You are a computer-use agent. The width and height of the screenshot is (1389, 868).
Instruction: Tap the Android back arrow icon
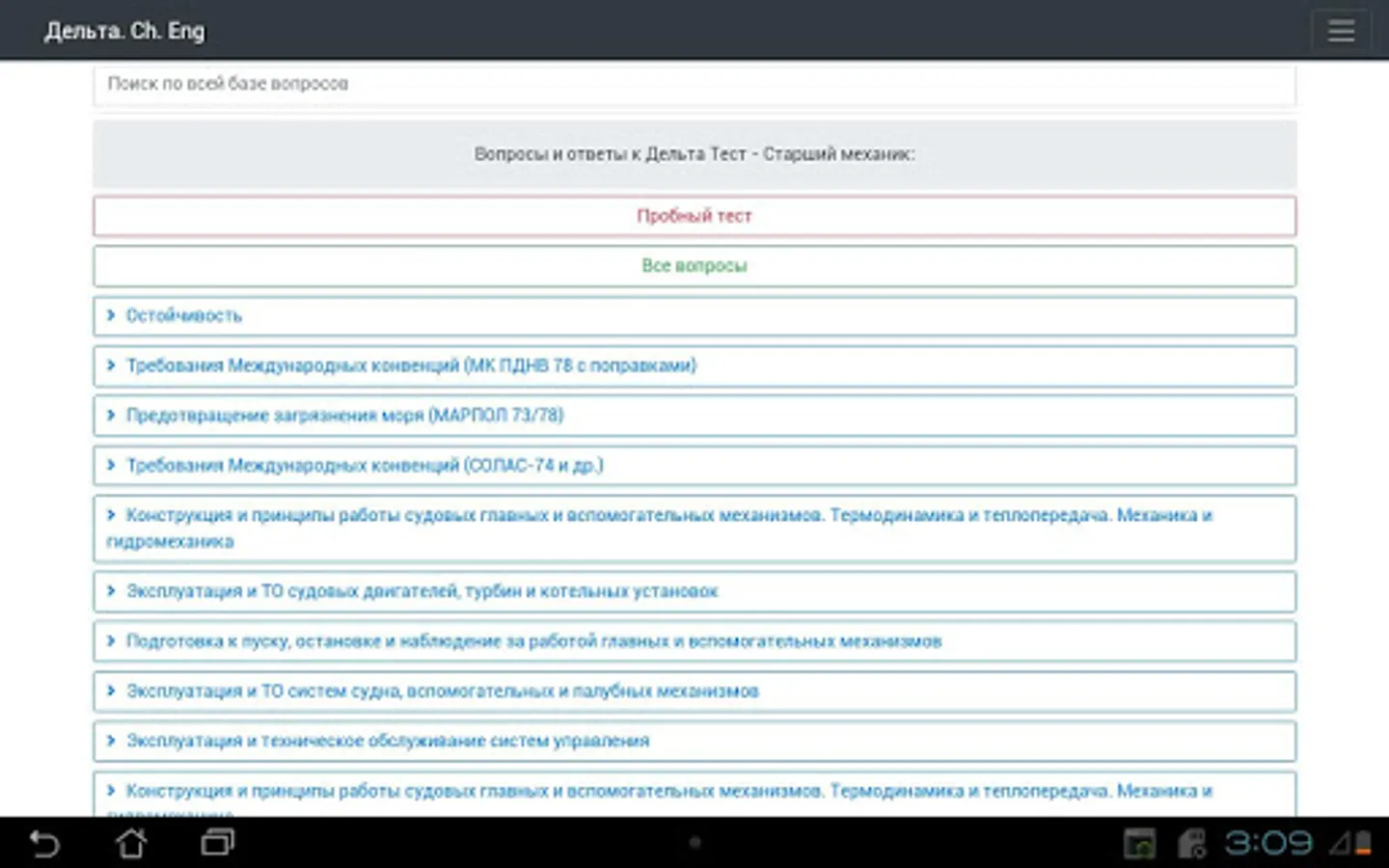(x=44, y=844)
